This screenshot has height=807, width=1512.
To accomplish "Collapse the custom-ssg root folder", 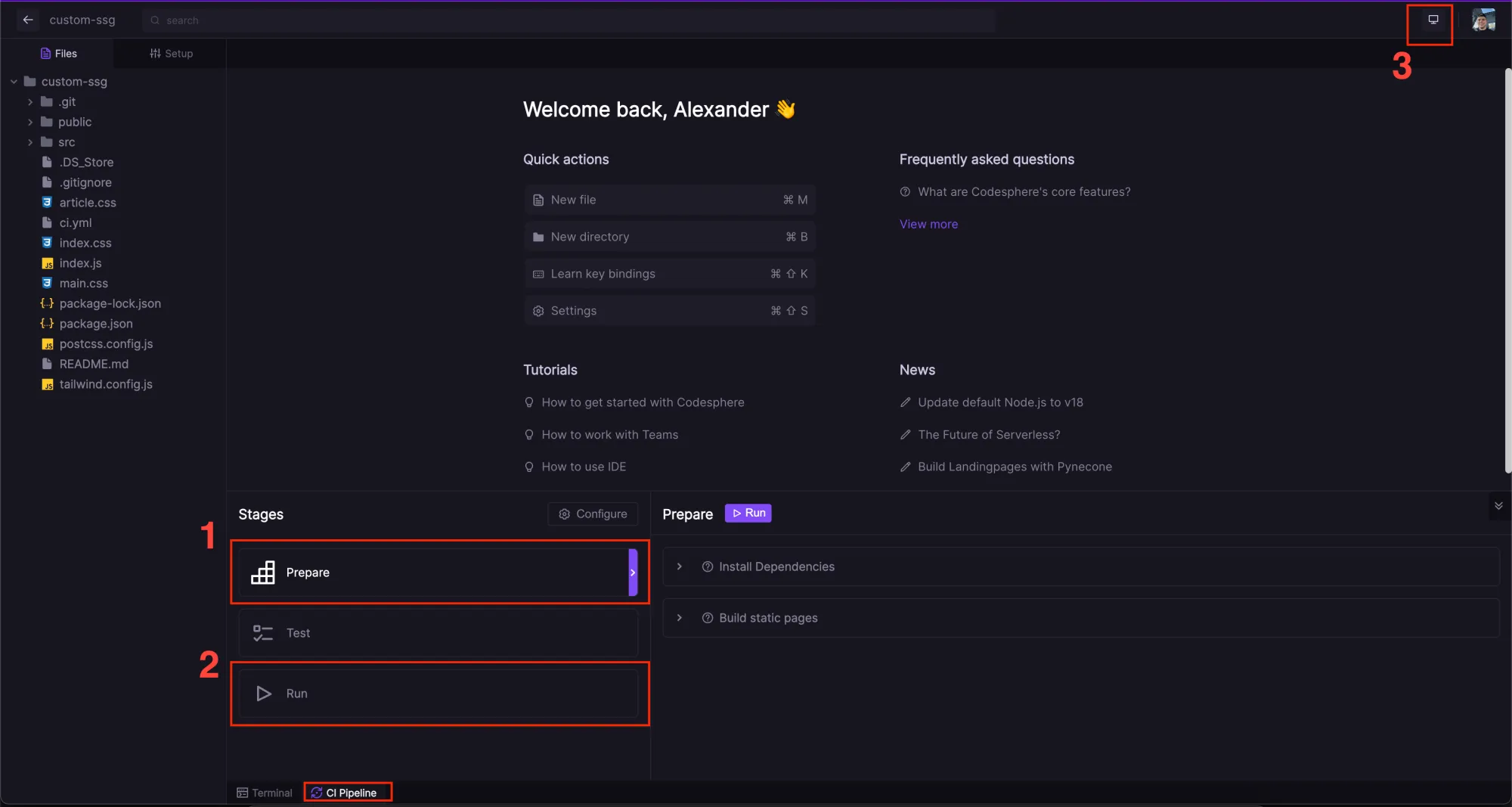I will tap(14, 82).
